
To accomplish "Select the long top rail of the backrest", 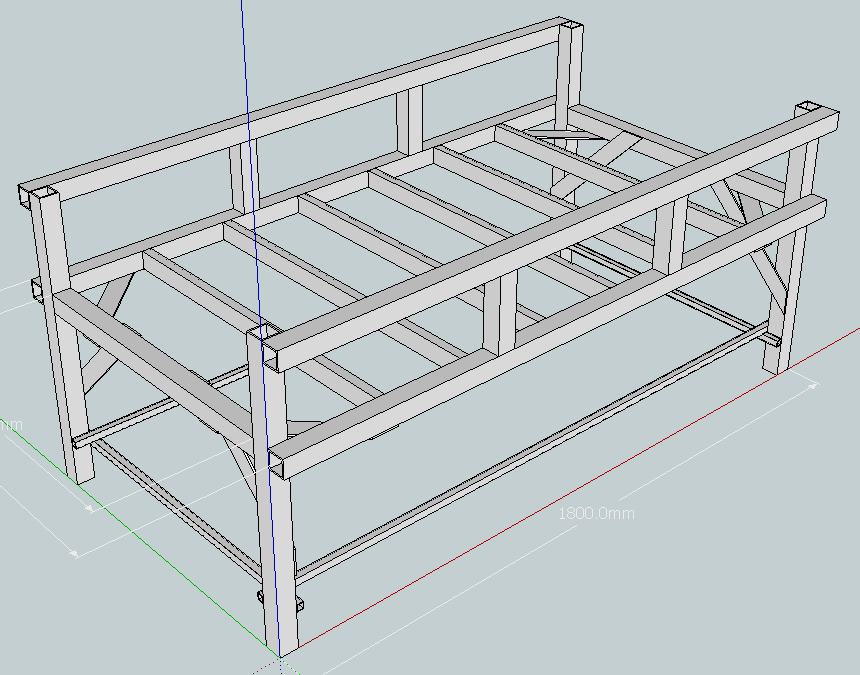I will tap(300, 108).
